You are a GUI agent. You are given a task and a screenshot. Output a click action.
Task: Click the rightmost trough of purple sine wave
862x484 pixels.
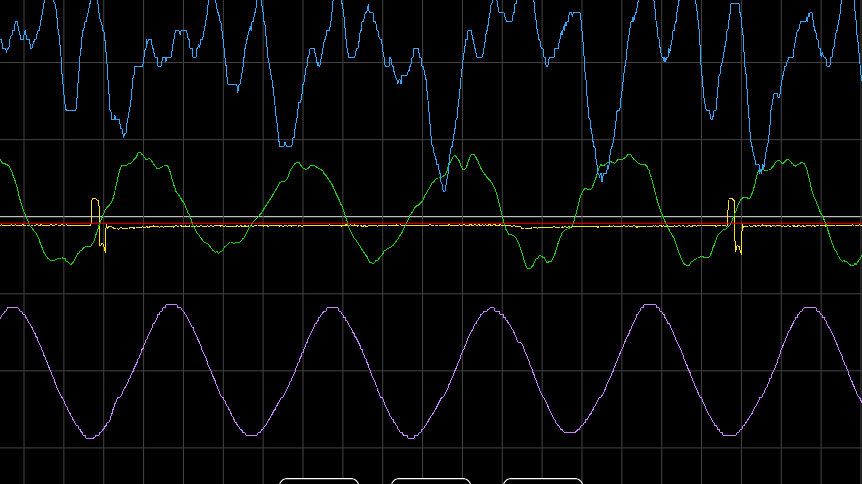[731, 434]
